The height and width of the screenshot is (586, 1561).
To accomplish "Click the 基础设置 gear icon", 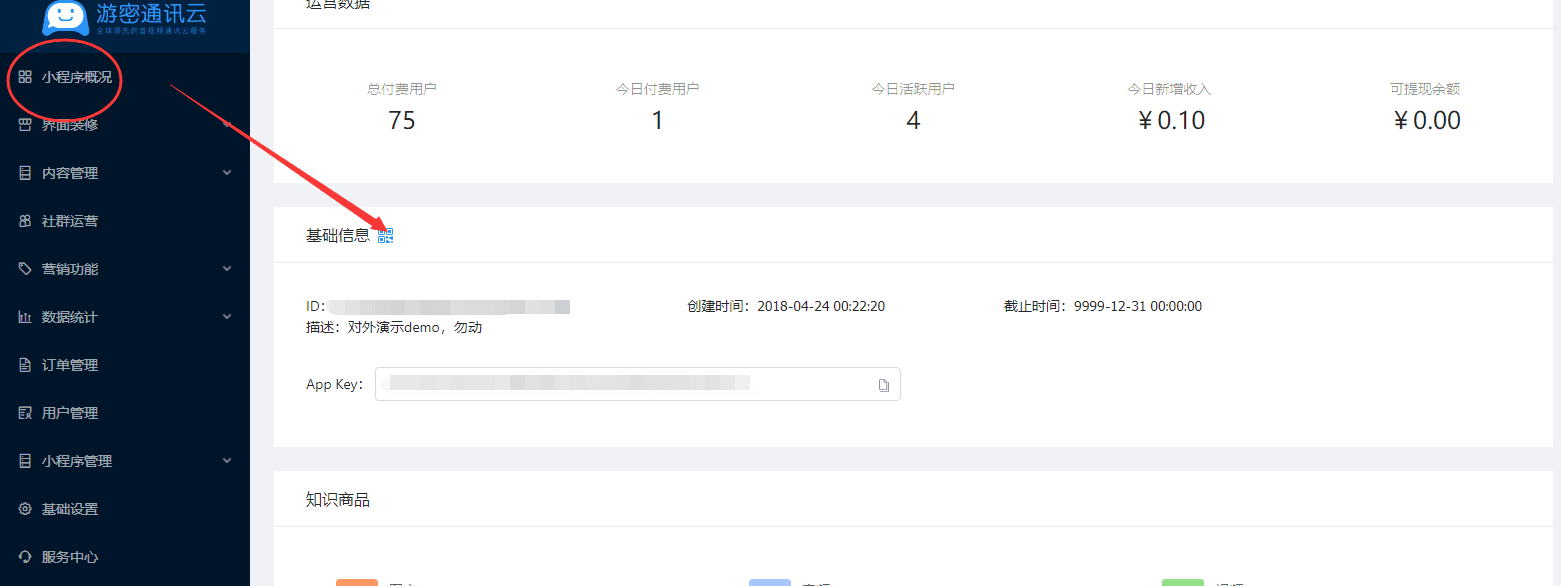I will pos(25,509).
